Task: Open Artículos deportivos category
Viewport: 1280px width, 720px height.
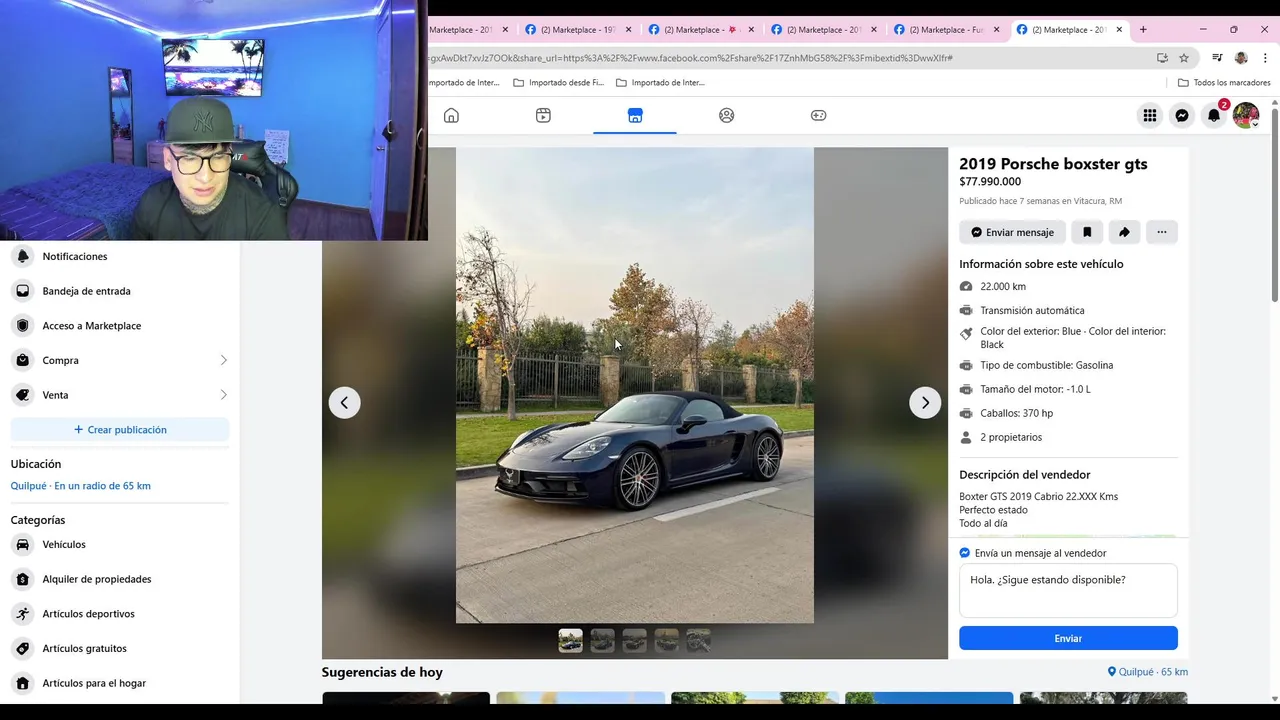Action: (120, 613)
